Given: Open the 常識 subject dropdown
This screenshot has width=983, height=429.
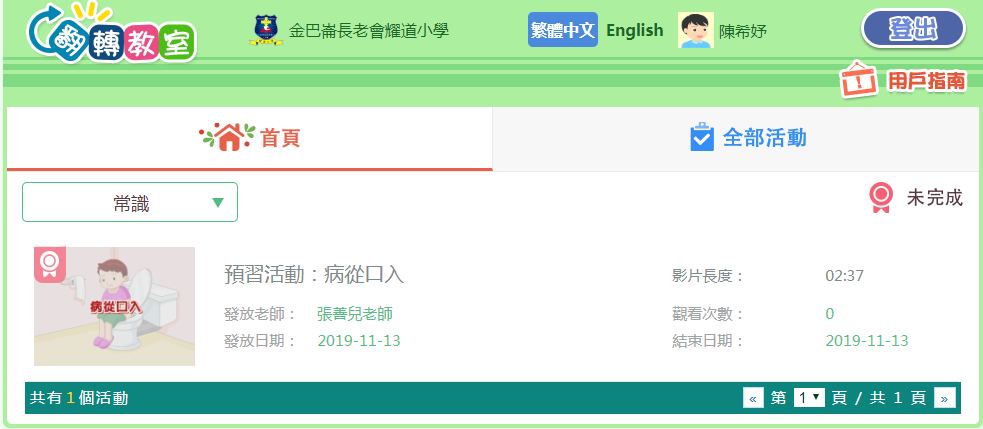Looking at the screenshot, I should tap(130, 202).
